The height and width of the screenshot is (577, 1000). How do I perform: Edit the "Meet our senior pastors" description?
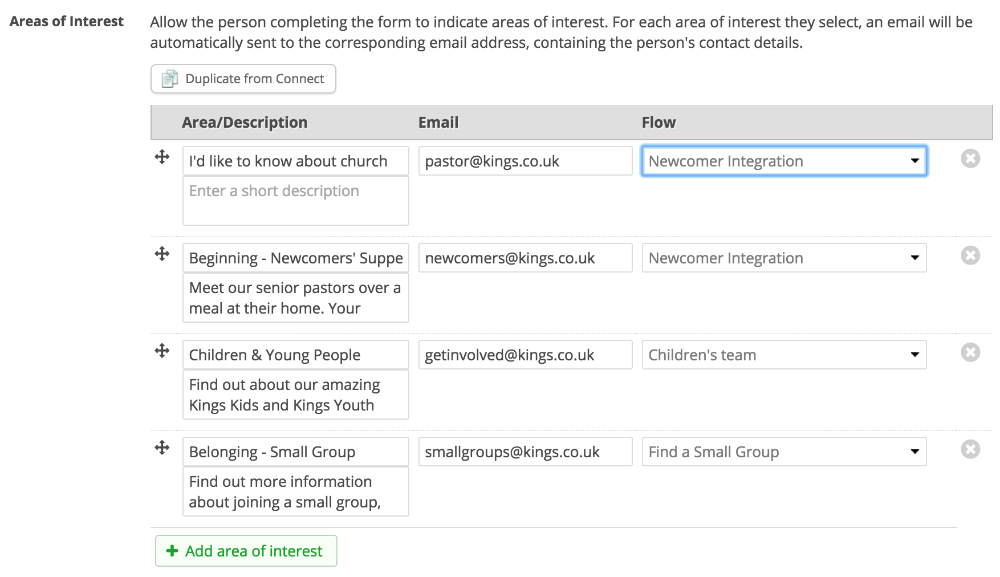pos(295,298)
